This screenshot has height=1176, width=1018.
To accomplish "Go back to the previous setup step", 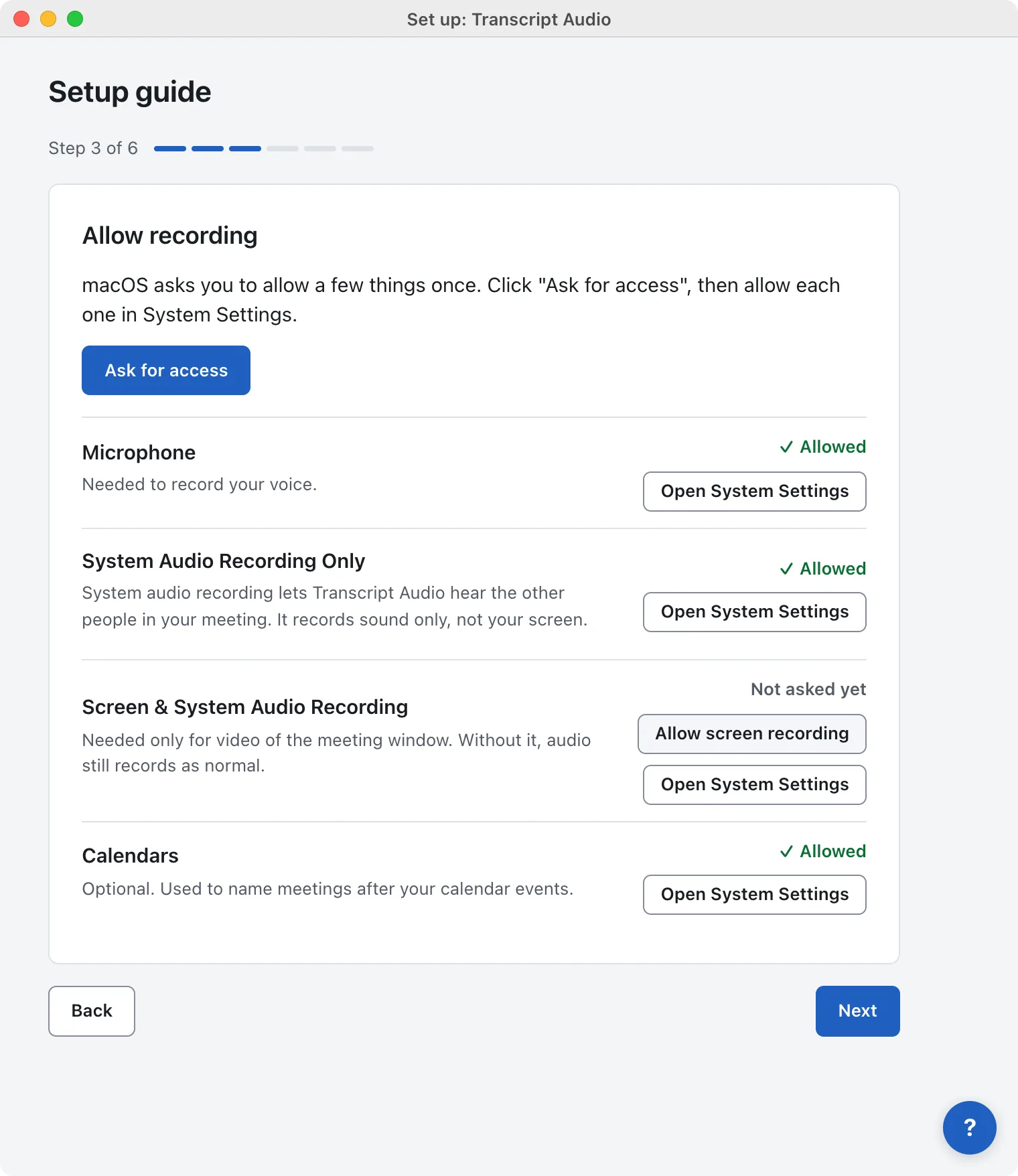I will [92, 1011].
